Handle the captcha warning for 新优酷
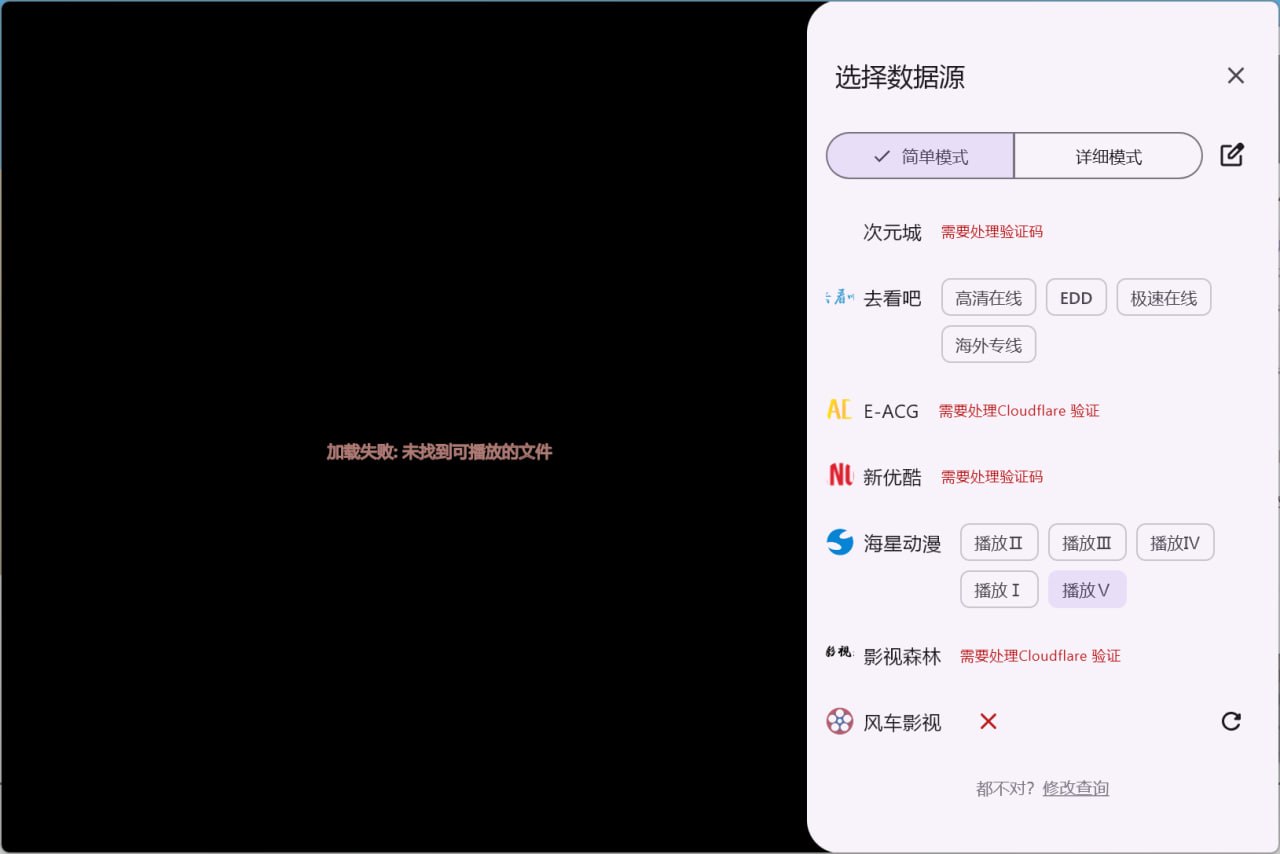This screenshot has width=1280, height=854. pyautogui.click(x=992, y=477)
